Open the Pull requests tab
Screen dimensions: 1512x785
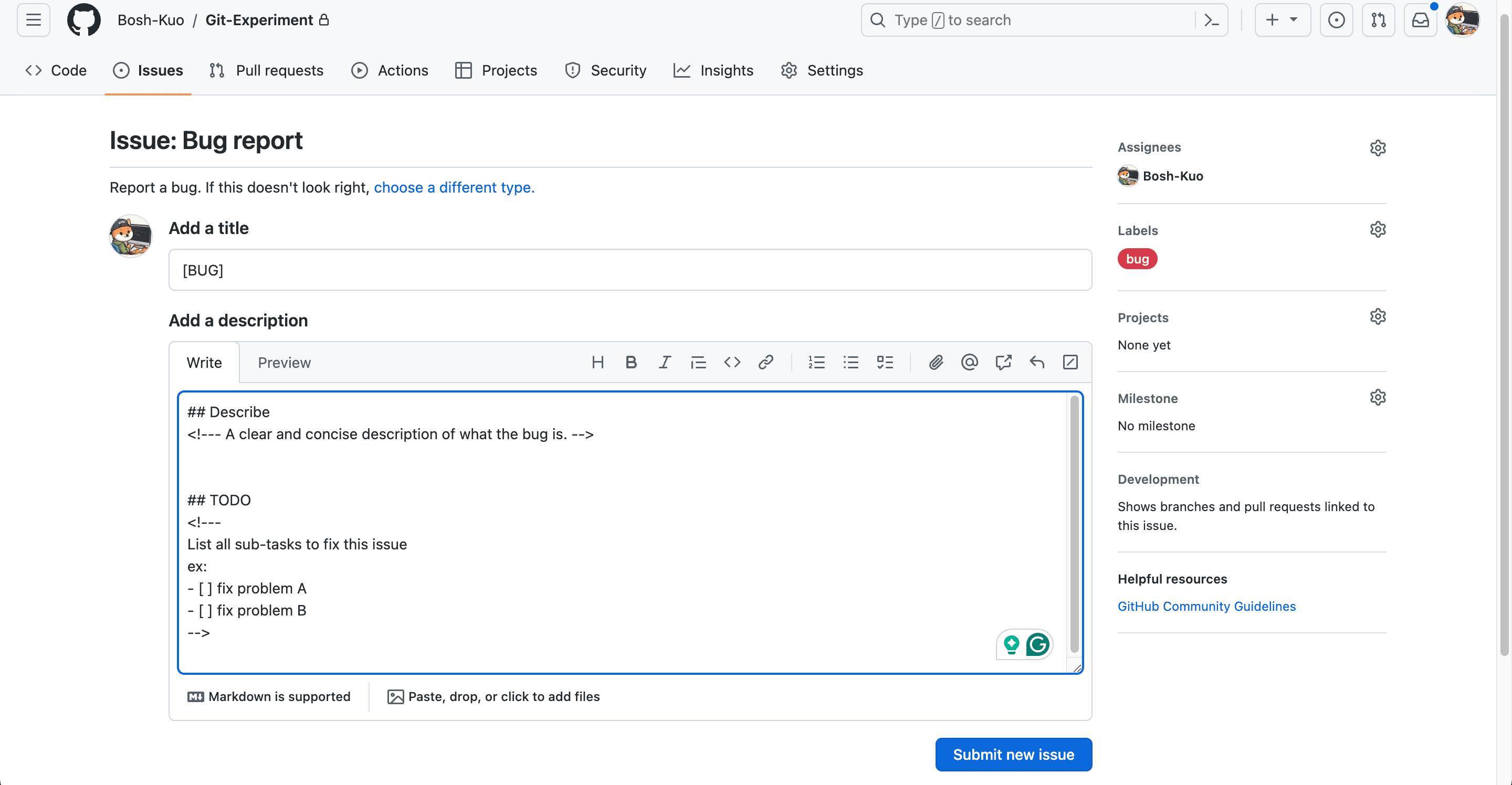(x=267, y=70)
